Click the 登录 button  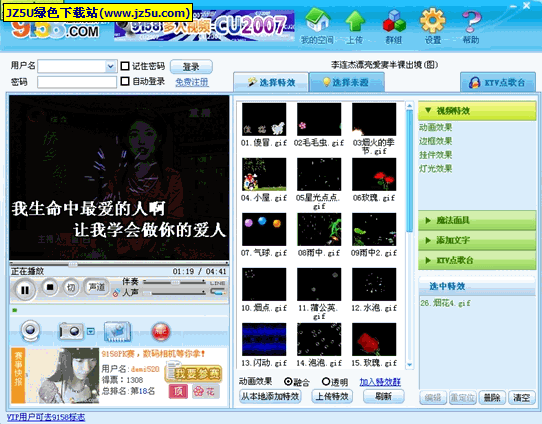191,66
